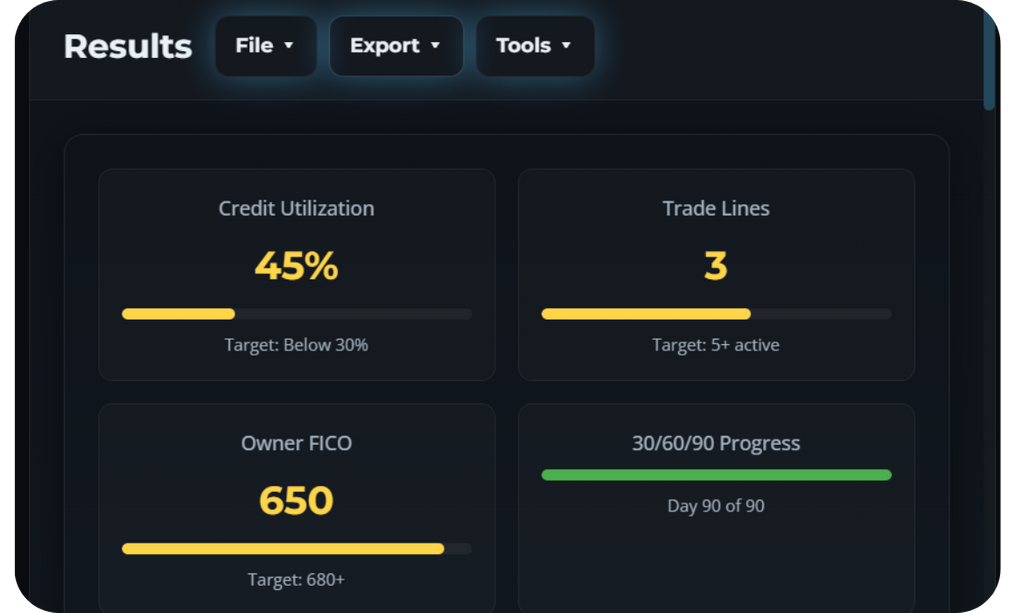Click the Trade Lines value 3

pyautogui.click(x=716, y=266)
